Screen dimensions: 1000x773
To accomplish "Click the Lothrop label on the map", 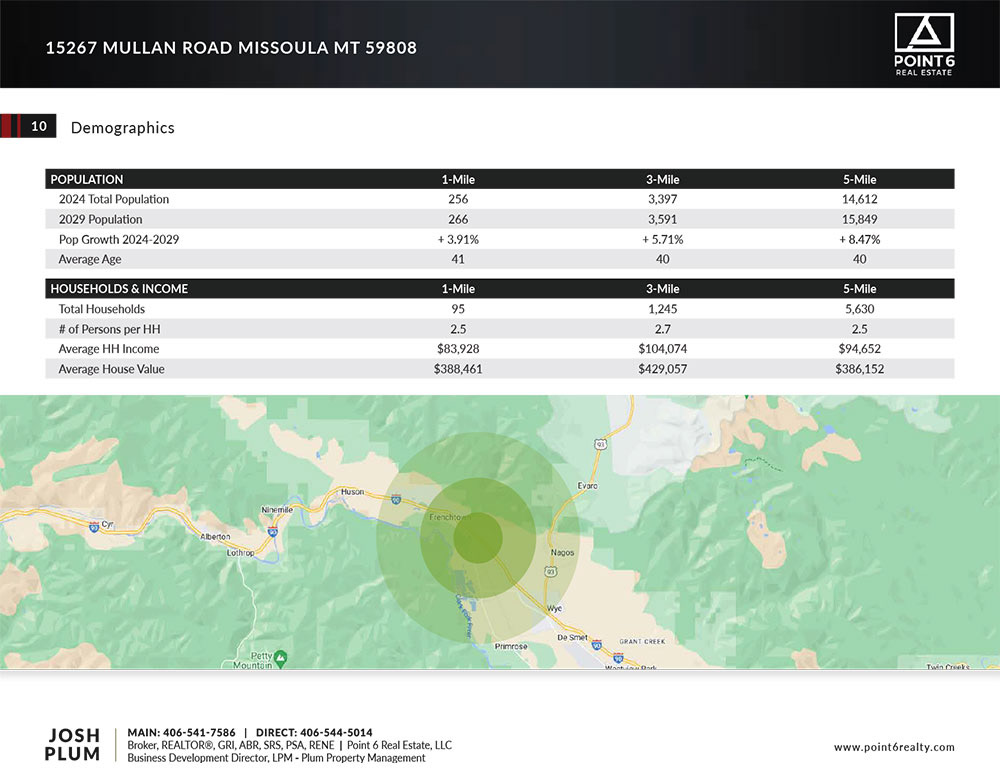I will click(240, 552).
